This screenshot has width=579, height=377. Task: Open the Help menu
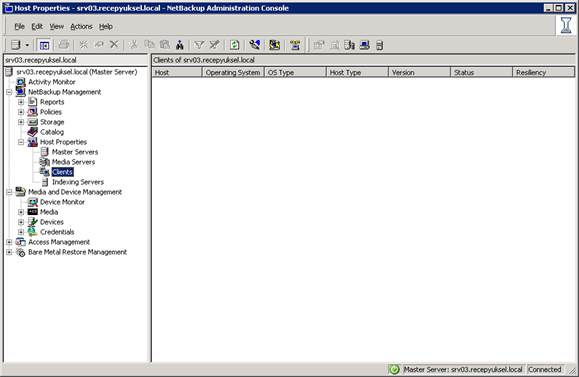pos(106,27)
